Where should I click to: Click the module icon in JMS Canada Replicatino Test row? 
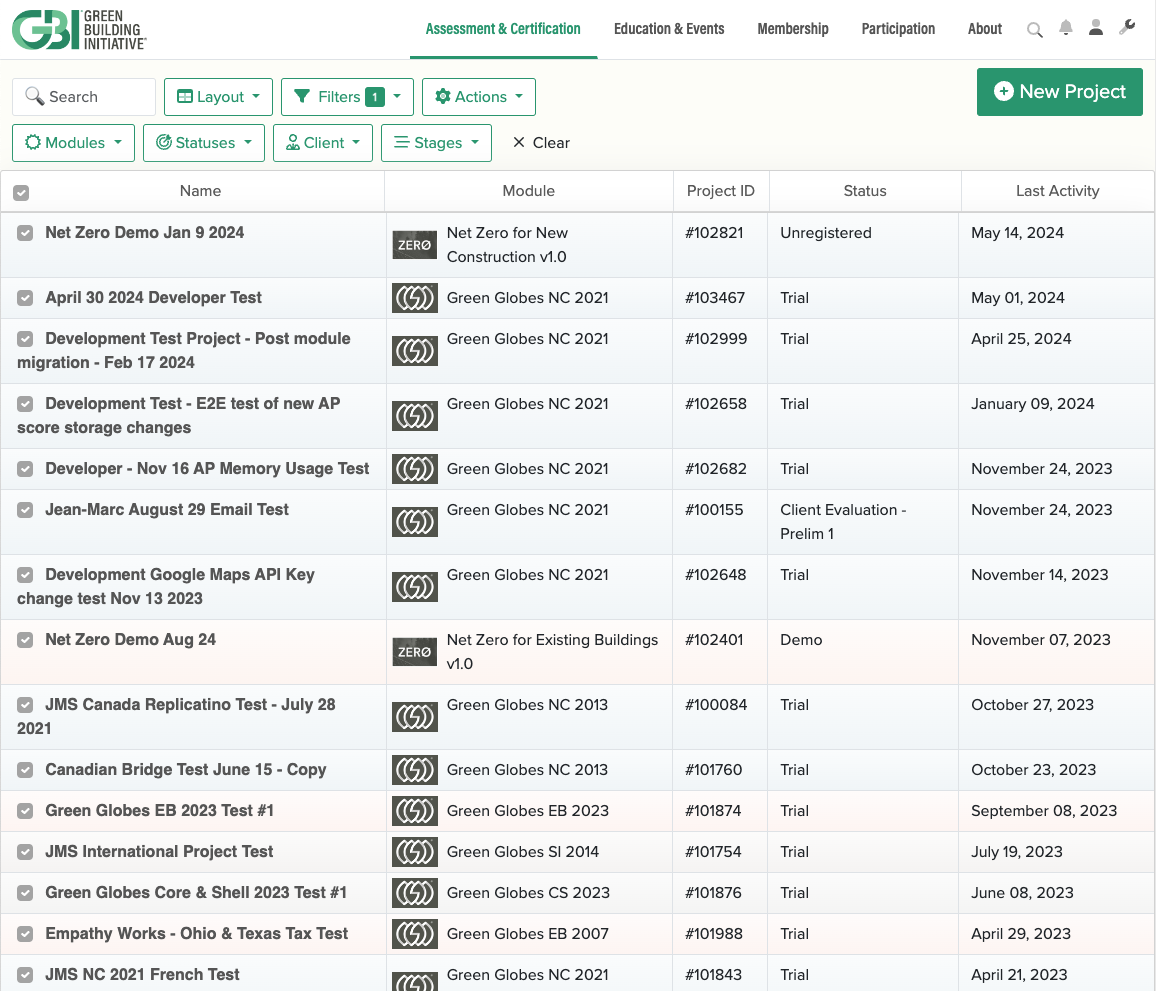(x=414, y=717)
